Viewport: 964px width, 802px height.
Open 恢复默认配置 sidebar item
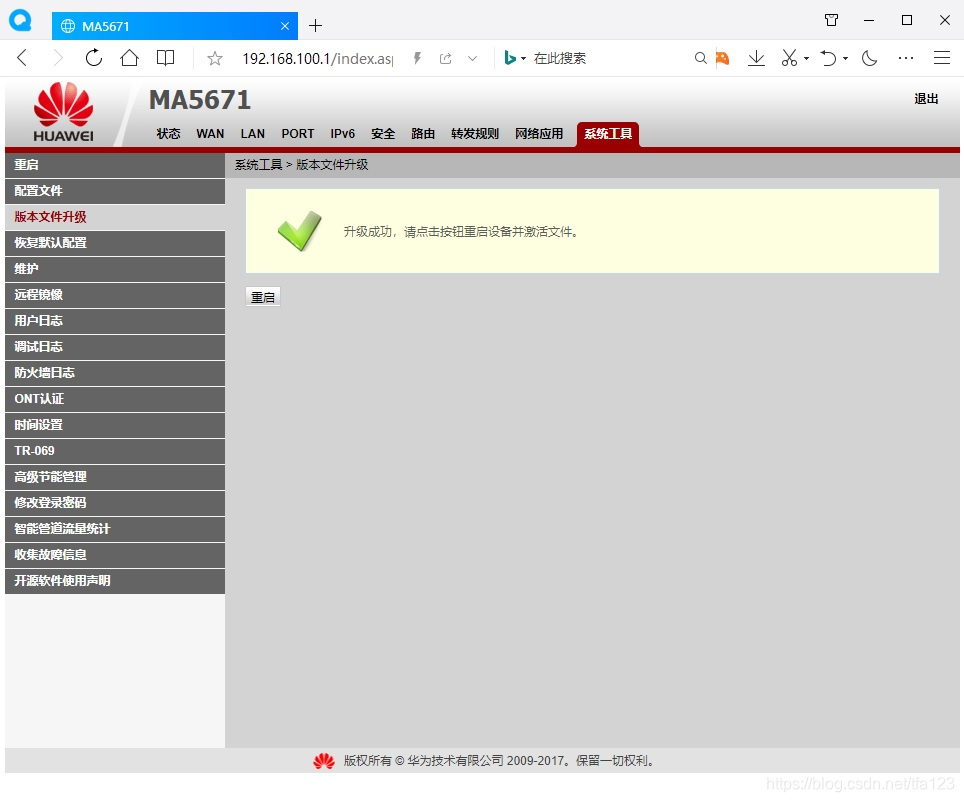[115, 243]
